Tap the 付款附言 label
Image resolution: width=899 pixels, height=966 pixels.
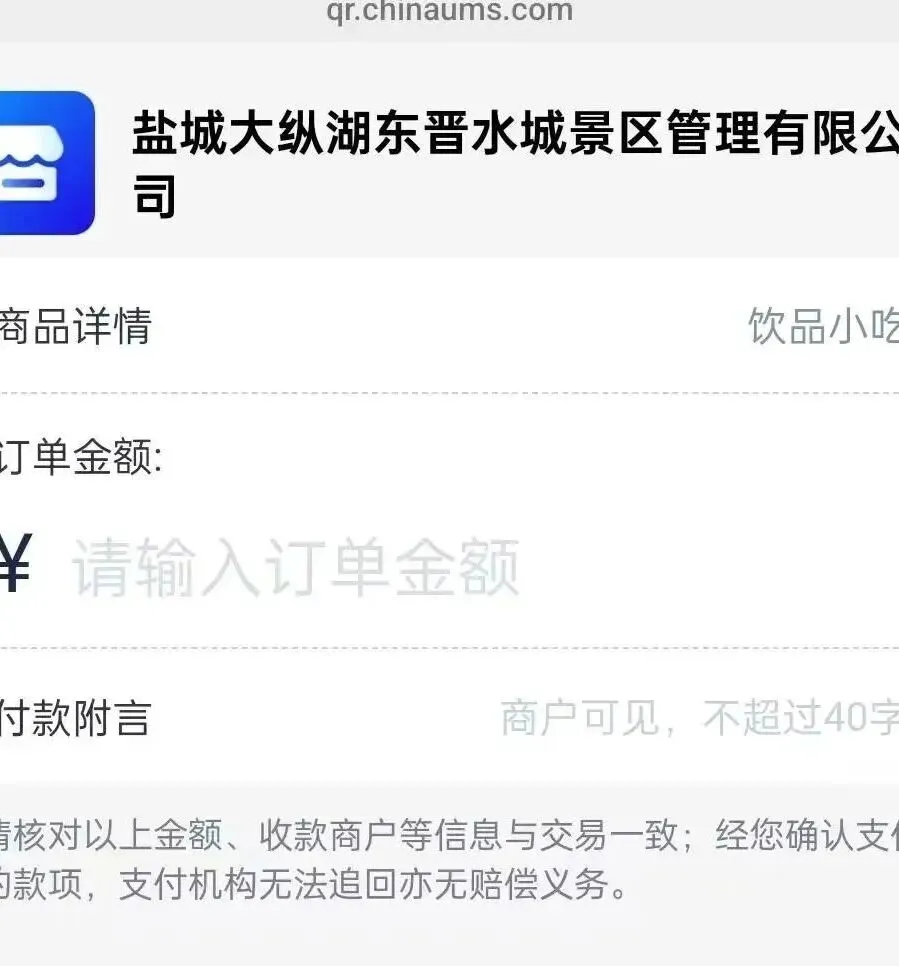(75, 718)
